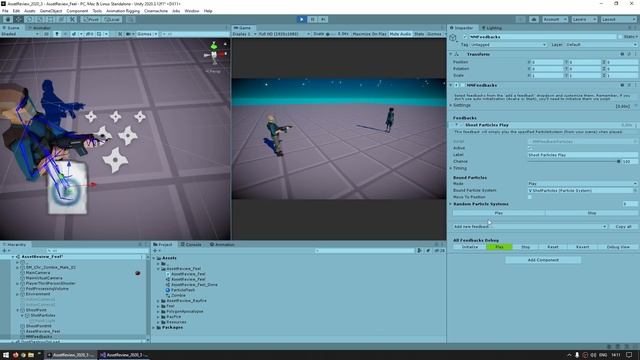Image resolution: width=640 pixels, height=360 pixels.
Task: Open the Layout dropdown
Action: [618, 19]
